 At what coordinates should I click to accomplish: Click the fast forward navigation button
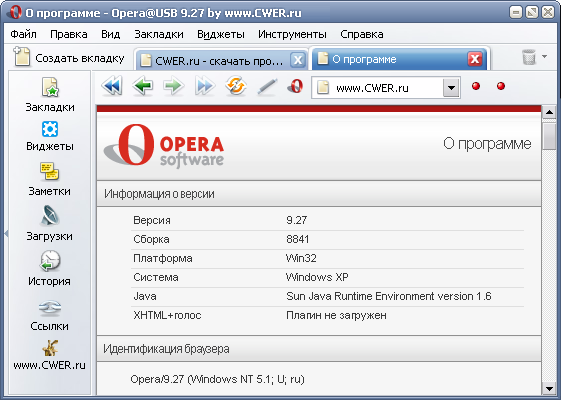coord(205,86)
